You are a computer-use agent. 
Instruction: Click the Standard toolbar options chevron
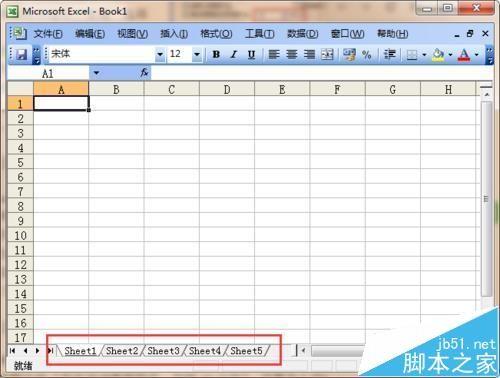pos(36,55)
